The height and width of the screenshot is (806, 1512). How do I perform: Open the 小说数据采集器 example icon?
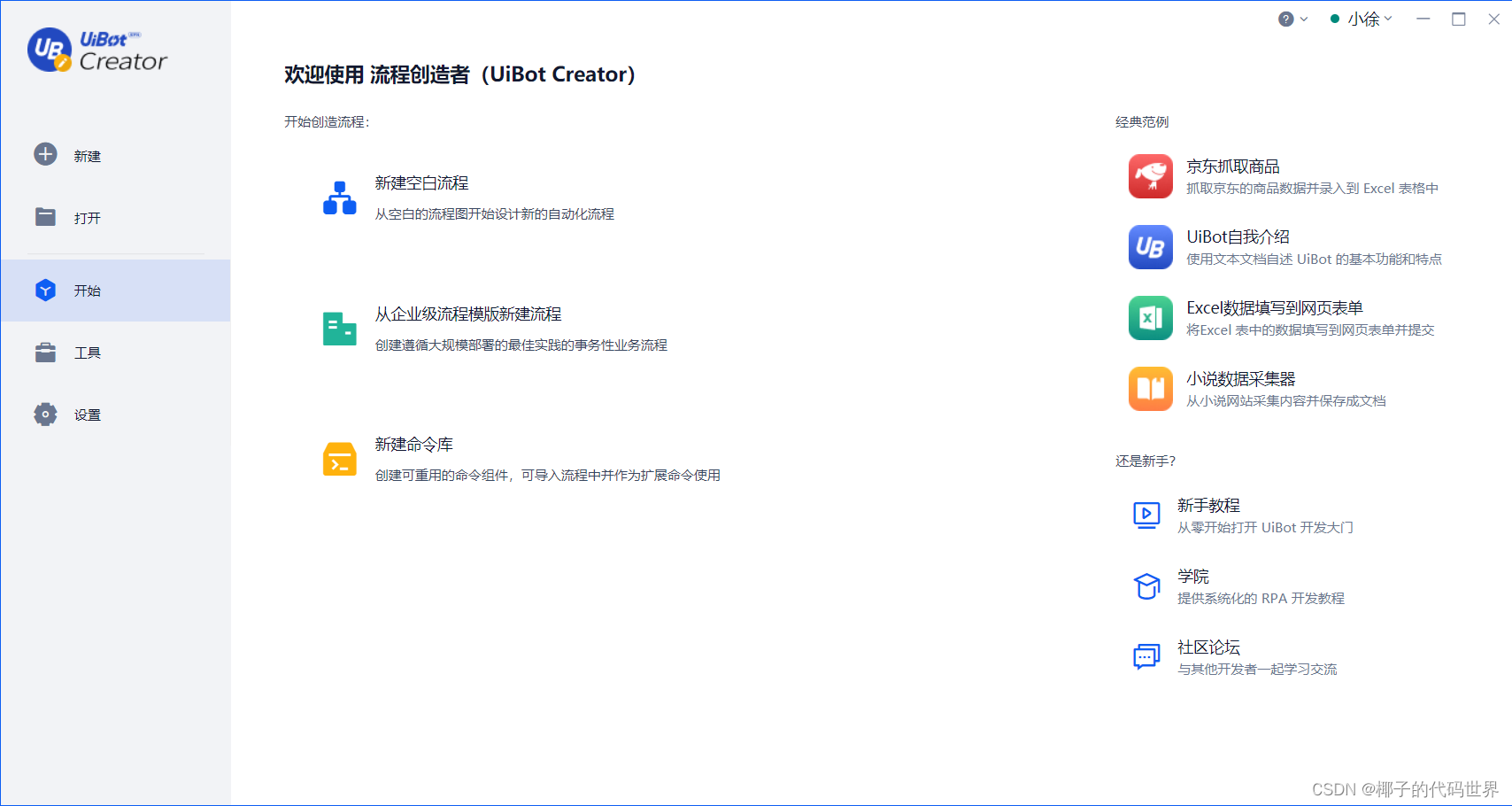coord(1150,389)
